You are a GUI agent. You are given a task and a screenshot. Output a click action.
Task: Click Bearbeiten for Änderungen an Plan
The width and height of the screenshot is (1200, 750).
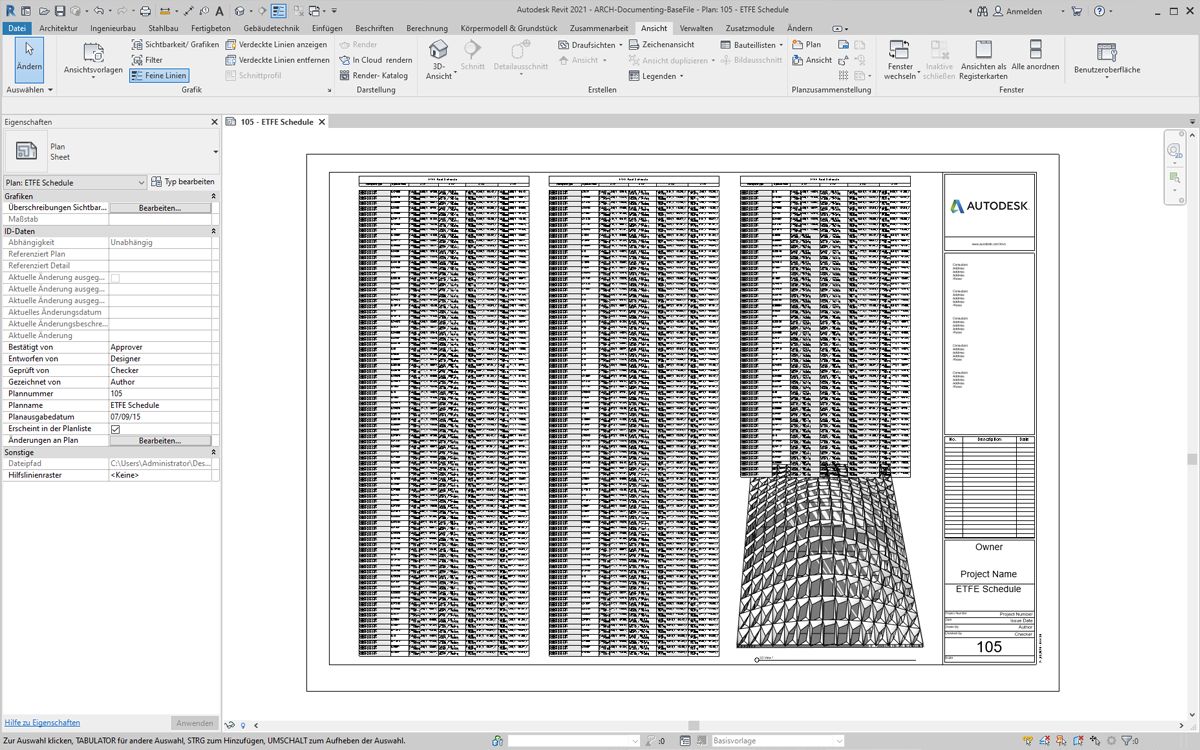(x=160, y=440)
